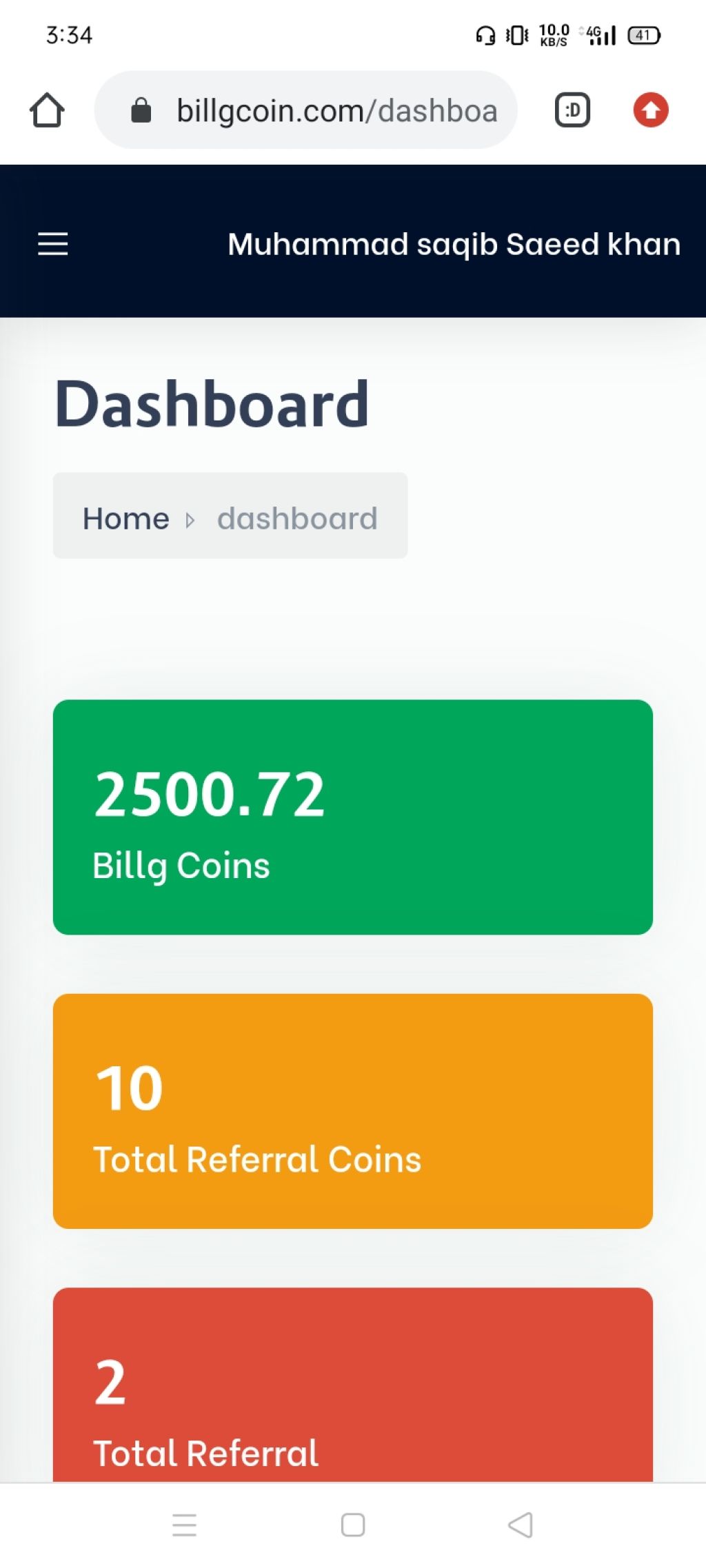Open the tab switcher button

click(x=572, y=110)
